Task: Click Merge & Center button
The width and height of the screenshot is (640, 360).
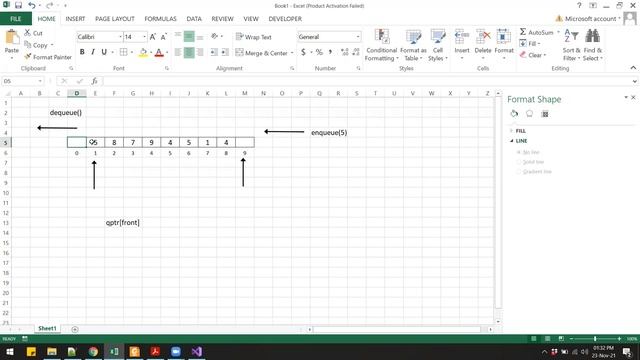Action: coord(262,53)
